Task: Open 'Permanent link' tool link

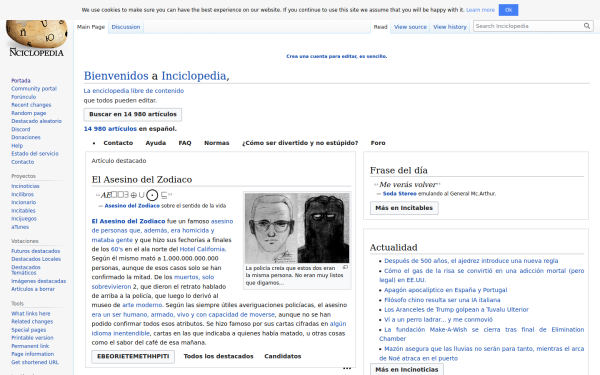Action: tap(30, 346)
